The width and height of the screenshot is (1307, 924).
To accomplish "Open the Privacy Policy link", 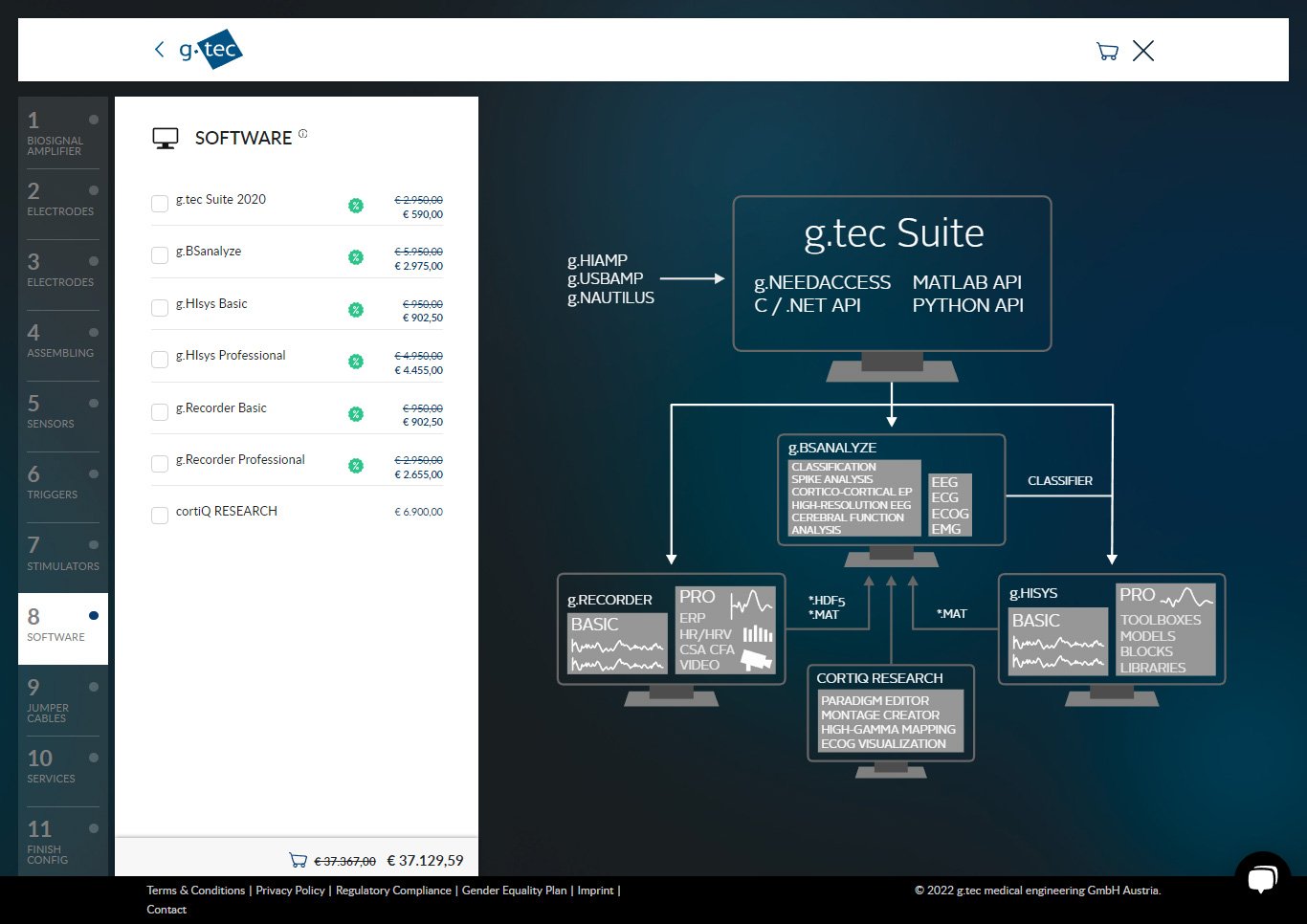I will pos(290,891).
